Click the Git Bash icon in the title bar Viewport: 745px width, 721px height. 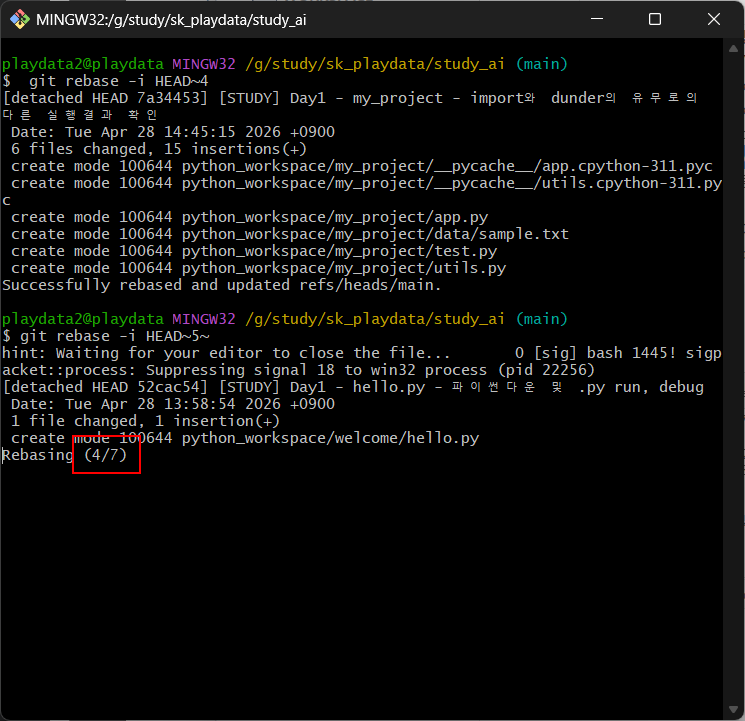click(x=19, y=19)
